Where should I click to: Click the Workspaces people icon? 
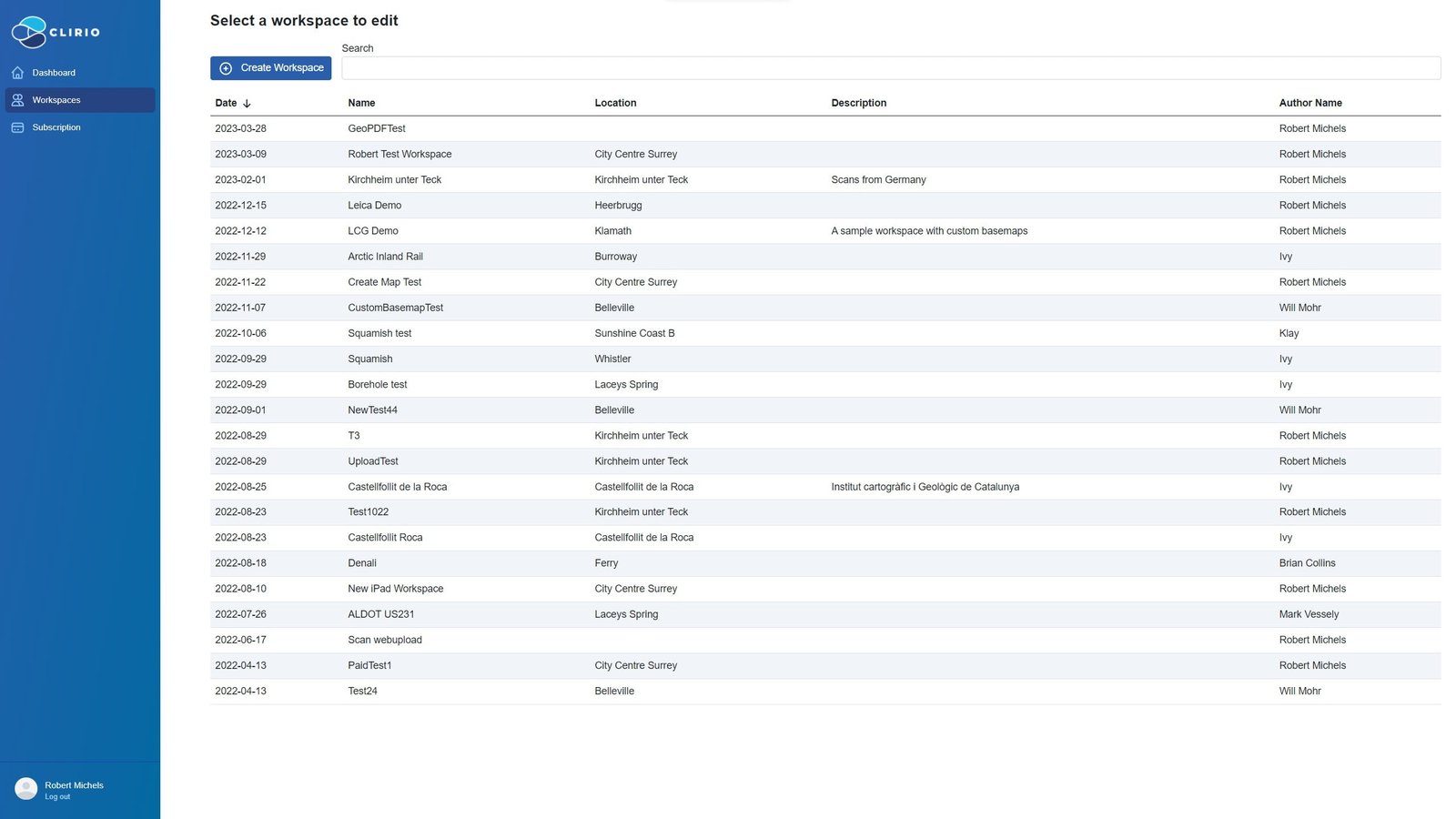(17, 100)
